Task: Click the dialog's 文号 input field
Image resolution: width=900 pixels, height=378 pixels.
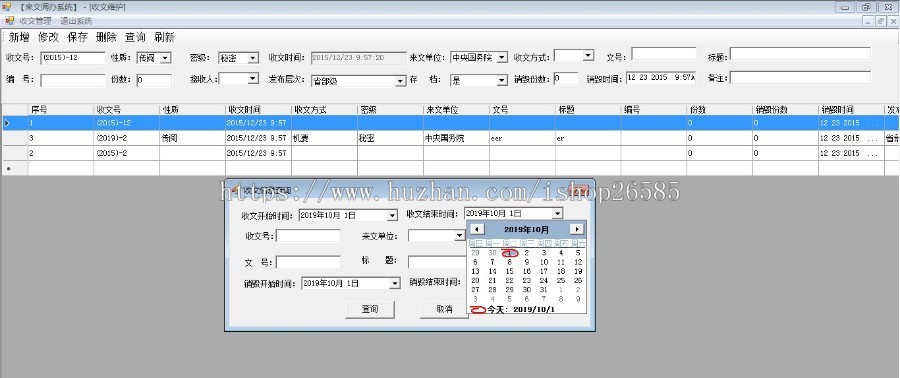Action: point(308,262)
